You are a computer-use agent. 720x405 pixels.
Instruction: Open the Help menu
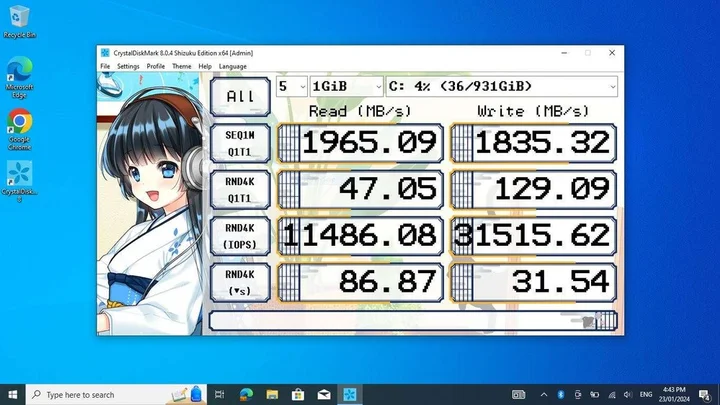point(205,66)
